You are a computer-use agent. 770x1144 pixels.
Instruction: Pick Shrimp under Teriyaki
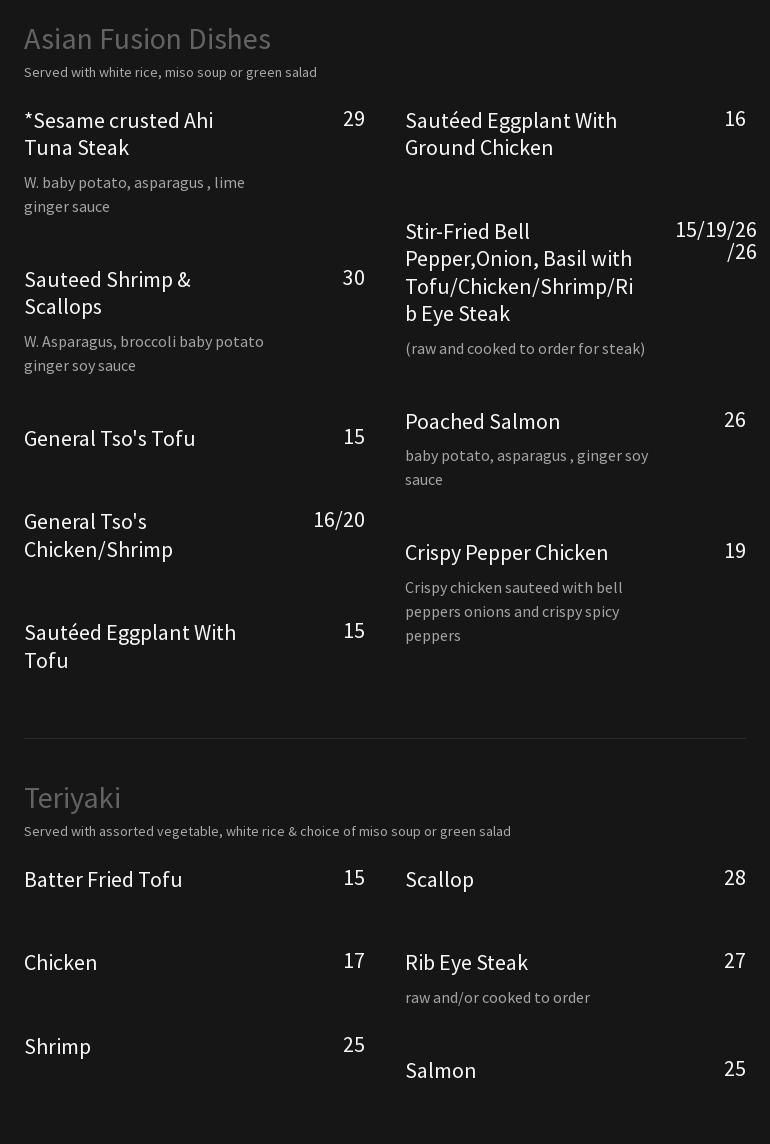click(57, 1047)
